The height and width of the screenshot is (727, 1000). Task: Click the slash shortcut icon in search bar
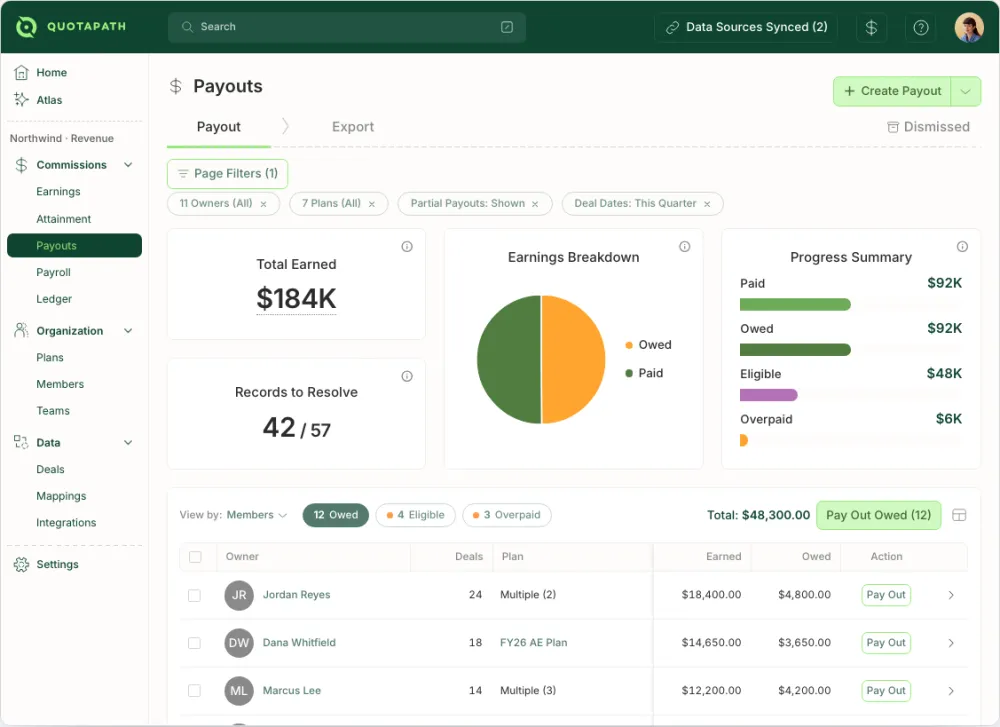(x=507, y=27)
